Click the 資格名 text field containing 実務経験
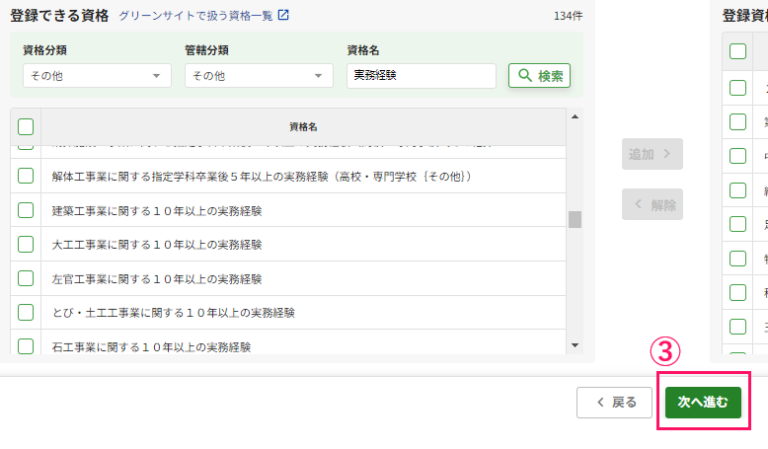768x449 pixels. click(421, 76)
